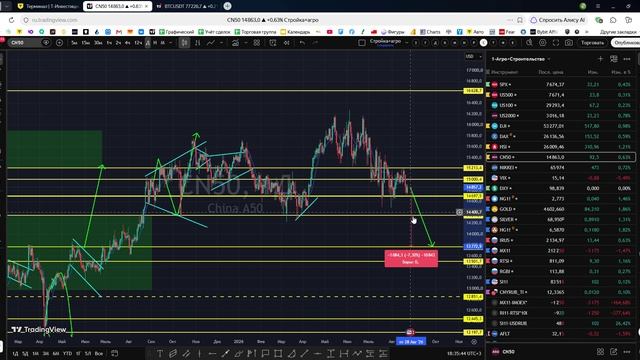Open a new browser tab

tap(227, 6)
